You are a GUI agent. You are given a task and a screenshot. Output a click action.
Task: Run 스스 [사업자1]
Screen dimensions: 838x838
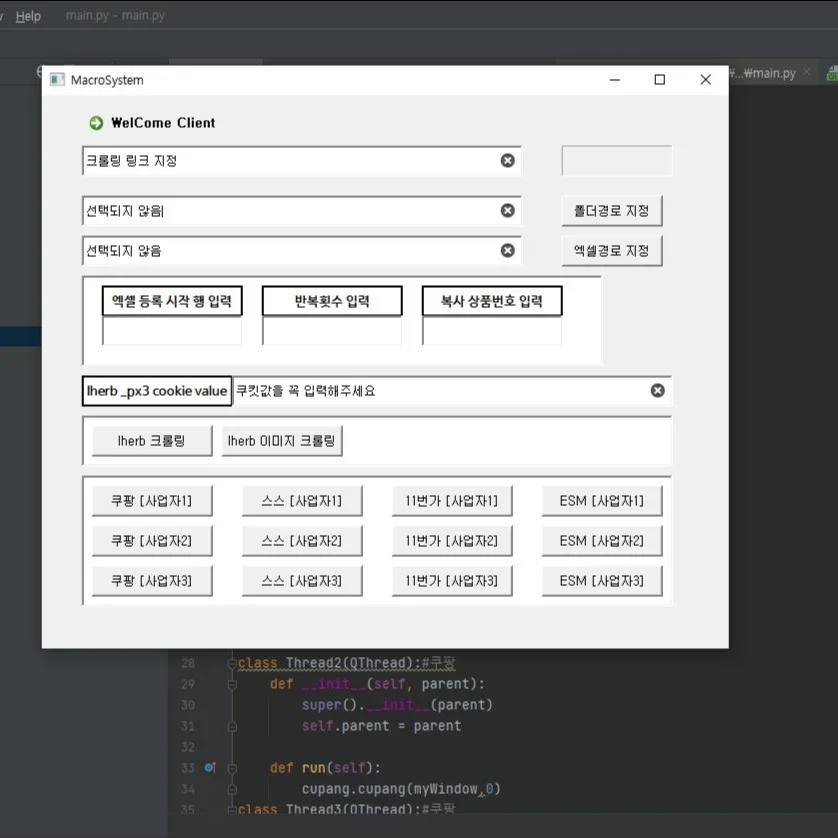302,501
